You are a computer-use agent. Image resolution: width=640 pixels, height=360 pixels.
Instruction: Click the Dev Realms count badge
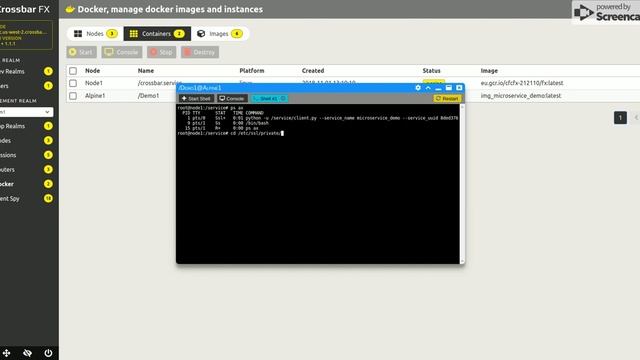click(48, 71)
